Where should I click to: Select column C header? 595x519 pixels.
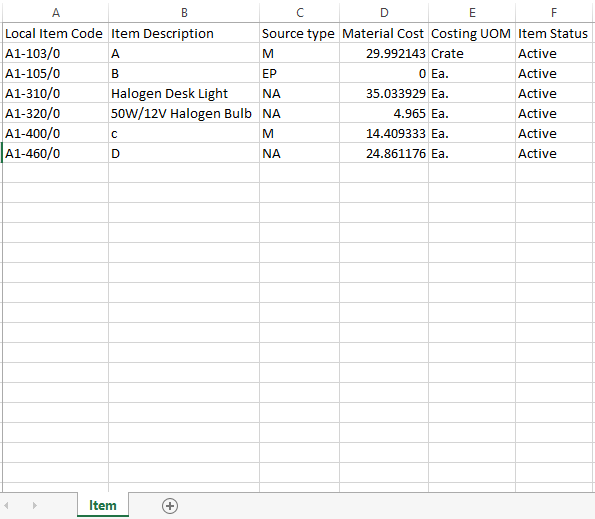click(x=300, y=13)
